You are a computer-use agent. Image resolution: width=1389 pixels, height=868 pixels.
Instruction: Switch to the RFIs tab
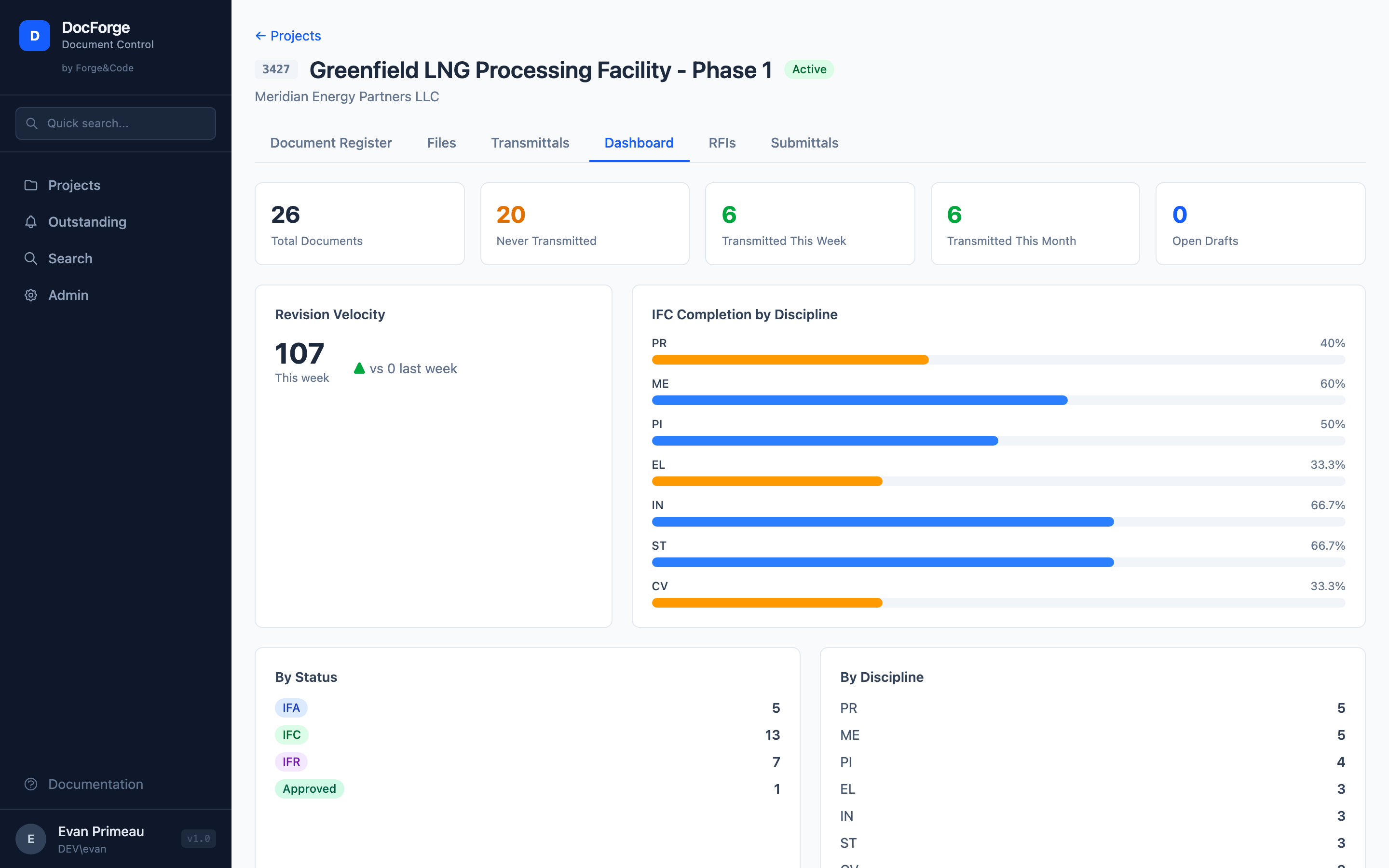coord(722,143)
